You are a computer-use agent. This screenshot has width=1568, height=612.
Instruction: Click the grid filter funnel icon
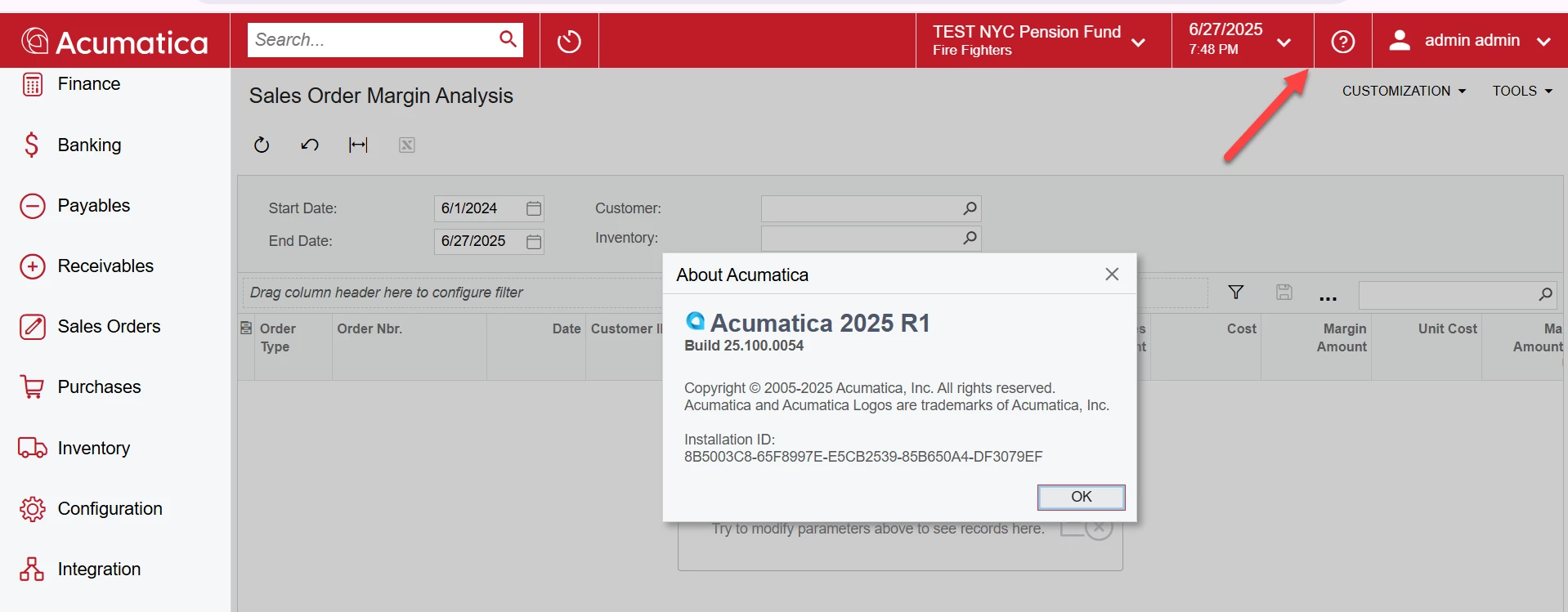pos(1236,292)
